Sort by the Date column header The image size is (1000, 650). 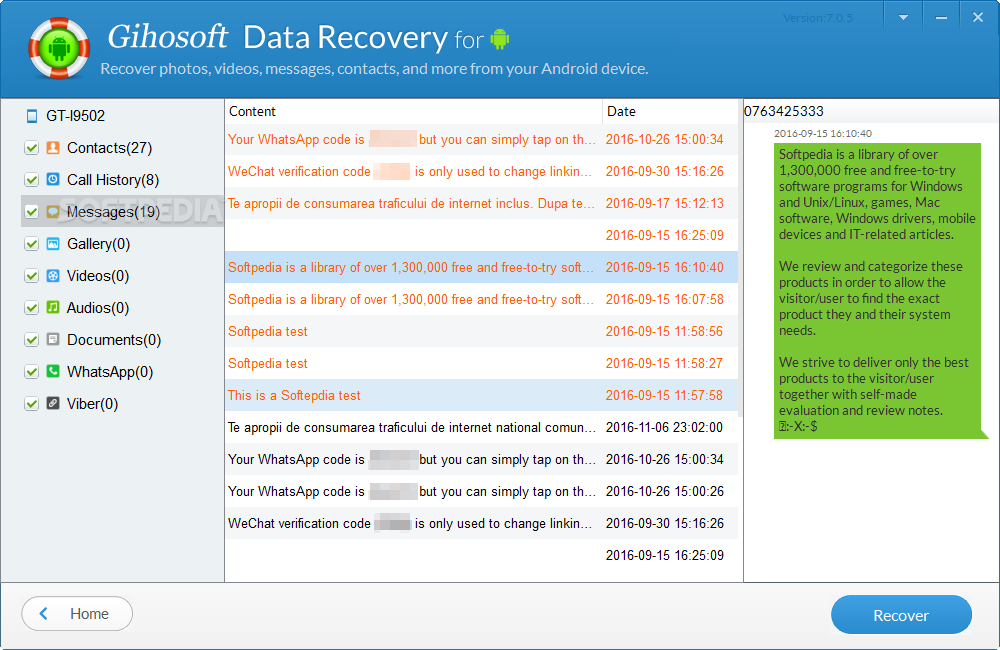tap(670, 112)
